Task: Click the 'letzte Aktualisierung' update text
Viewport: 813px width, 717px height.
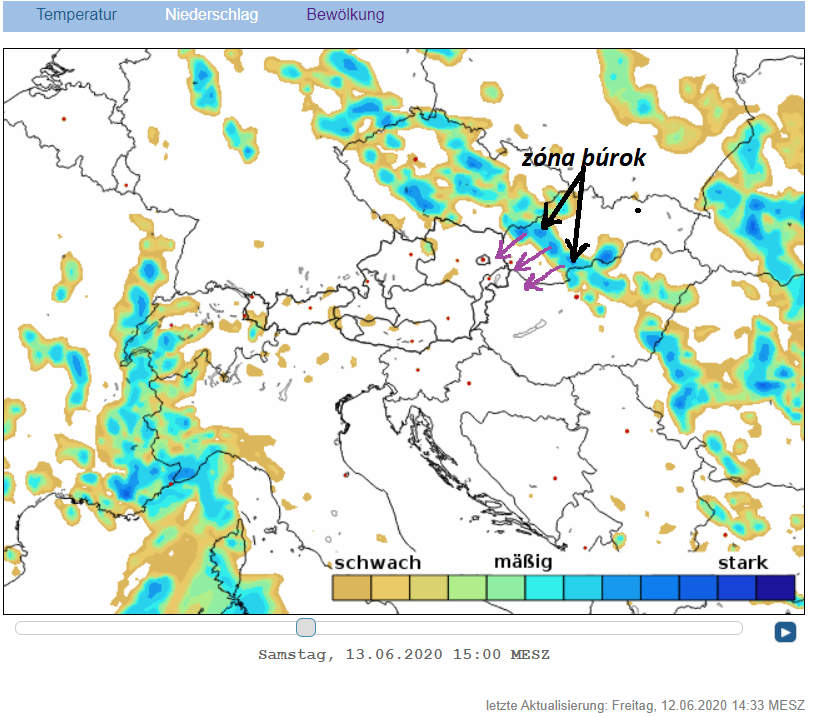Action: coord(645,705)
